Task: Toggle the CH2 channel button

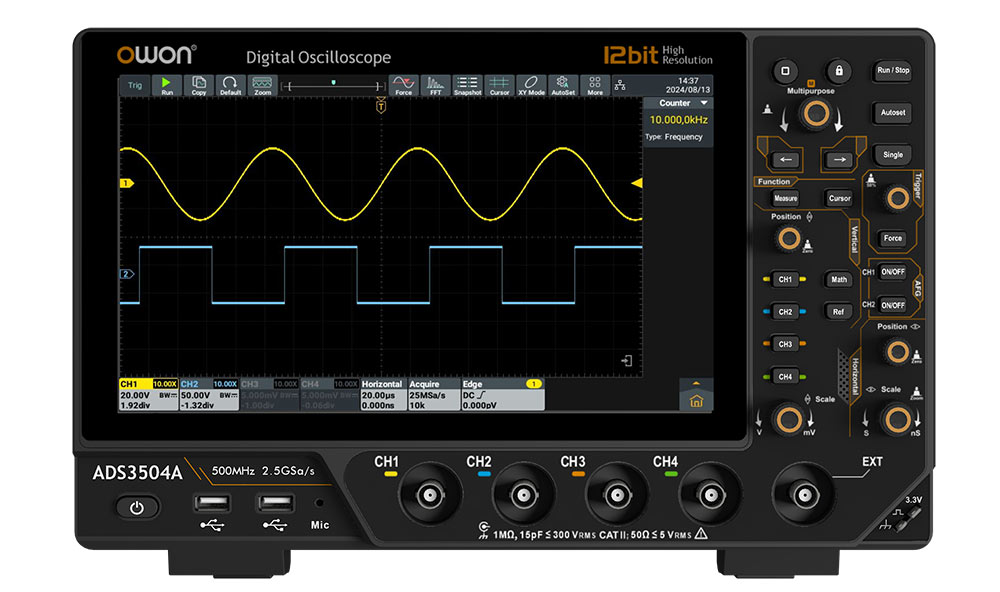Action: [x=785, y=312]
